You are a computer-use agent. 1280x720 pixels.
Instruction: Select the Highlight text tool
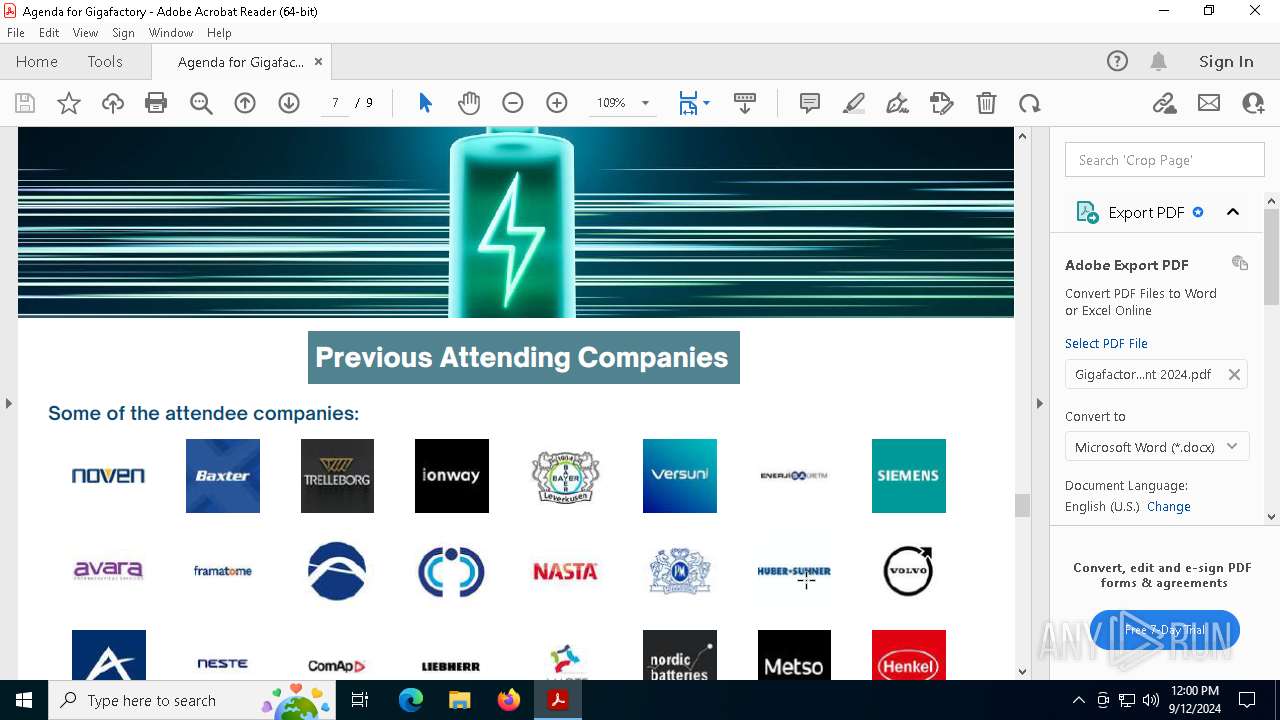coord(854,103)
